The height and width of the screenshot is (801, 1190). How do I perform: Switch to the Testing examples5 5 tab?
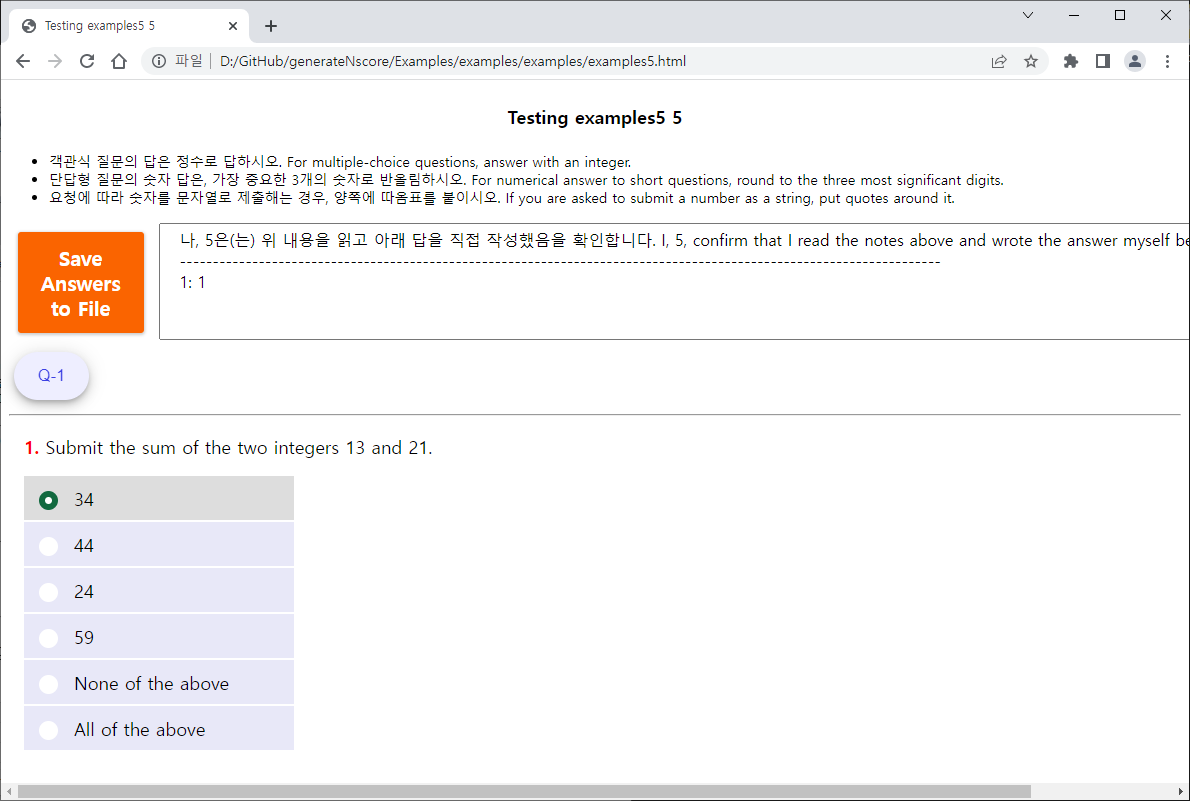point(129,26)
